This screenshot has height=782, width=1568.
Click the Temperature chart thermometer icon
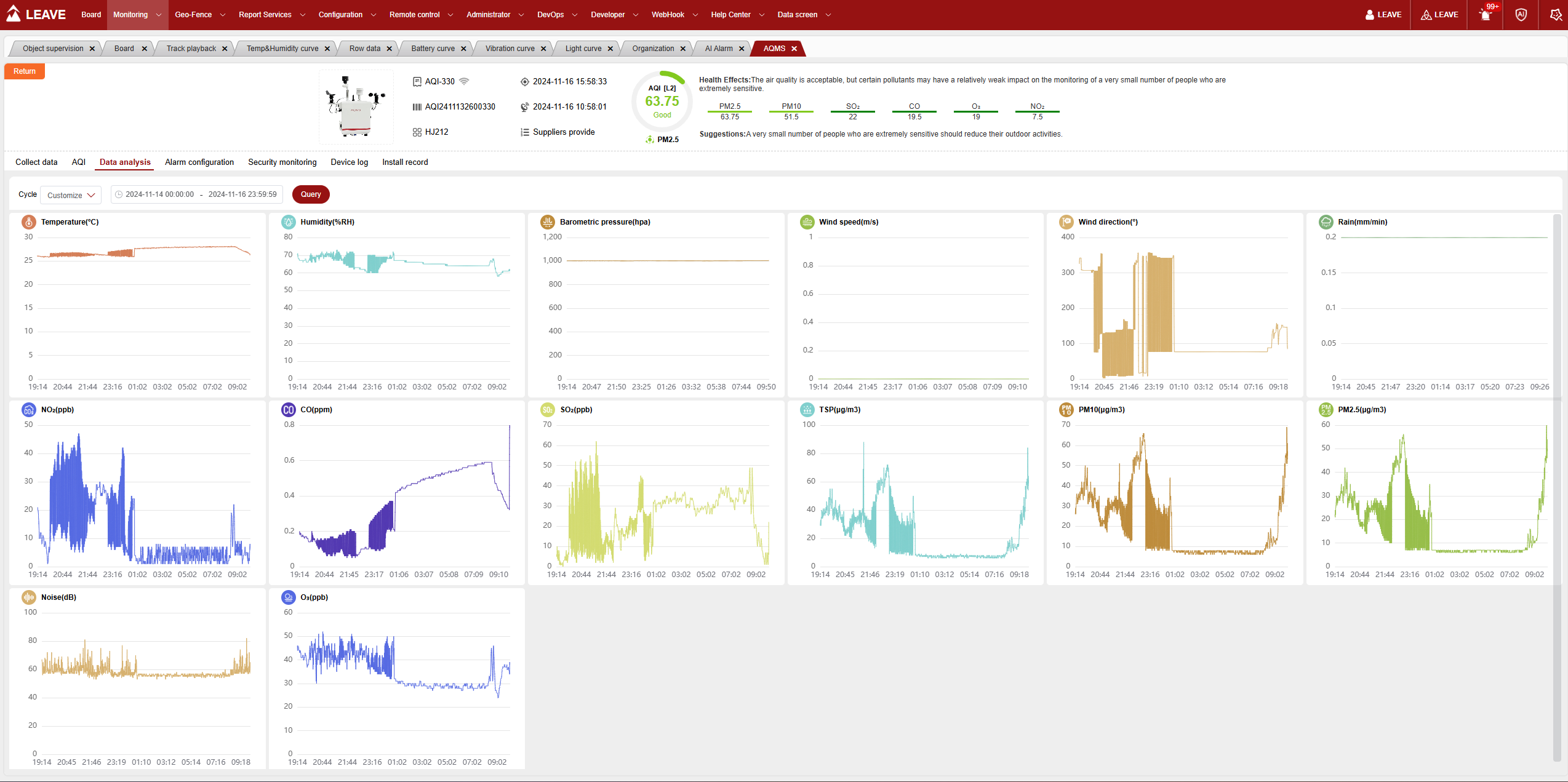coord(28,222)
